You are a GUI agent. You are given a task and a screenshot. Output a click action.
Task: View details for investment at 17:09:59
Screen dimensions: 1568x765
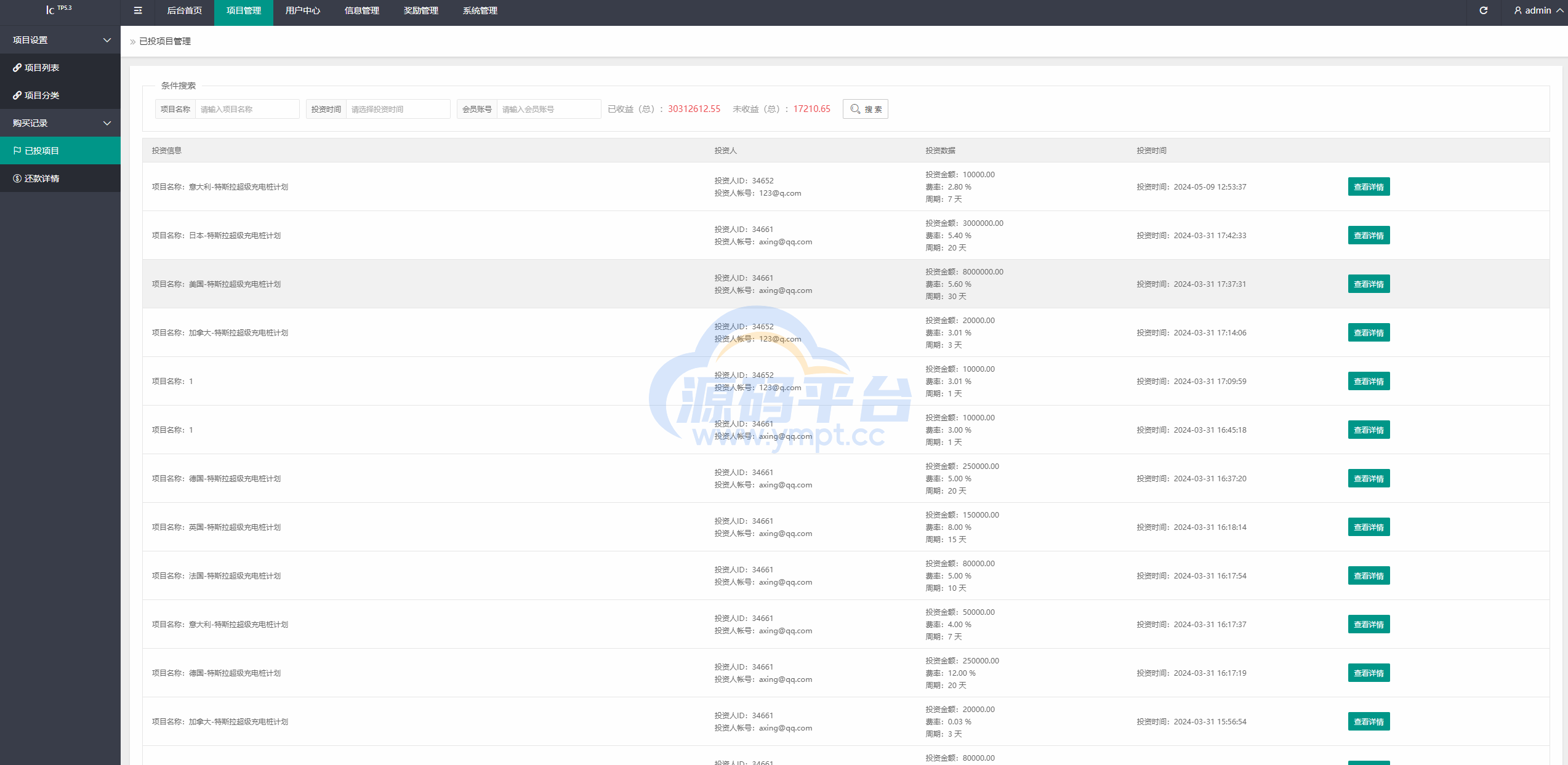[1369, 381]
